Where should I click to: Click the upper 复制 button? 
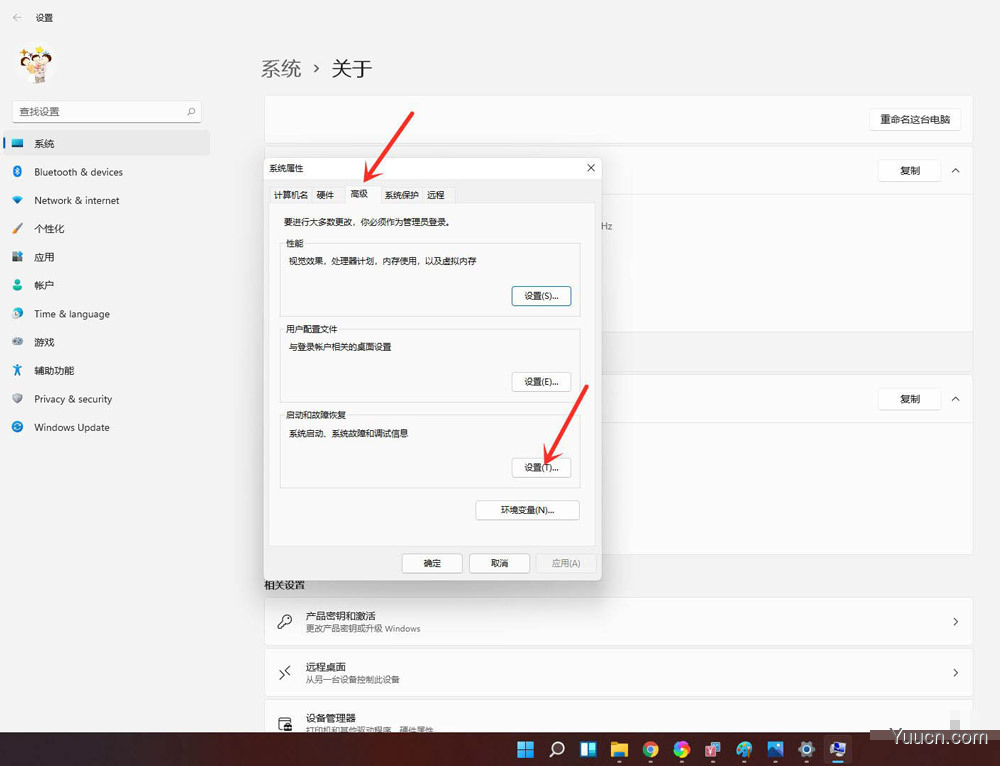tap(909, 170)
